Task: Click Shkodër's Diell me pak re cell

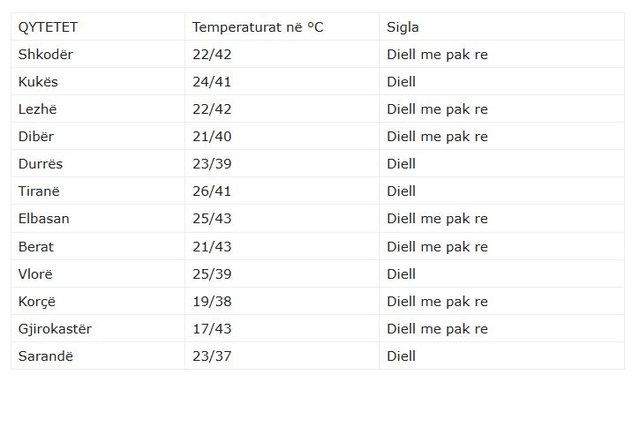Action: pos(437,54)
